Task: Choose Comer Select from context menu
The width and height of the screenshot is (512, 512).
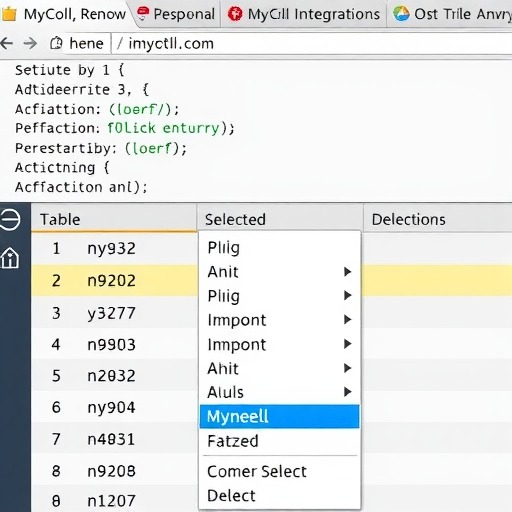Action: click(279, 471)
